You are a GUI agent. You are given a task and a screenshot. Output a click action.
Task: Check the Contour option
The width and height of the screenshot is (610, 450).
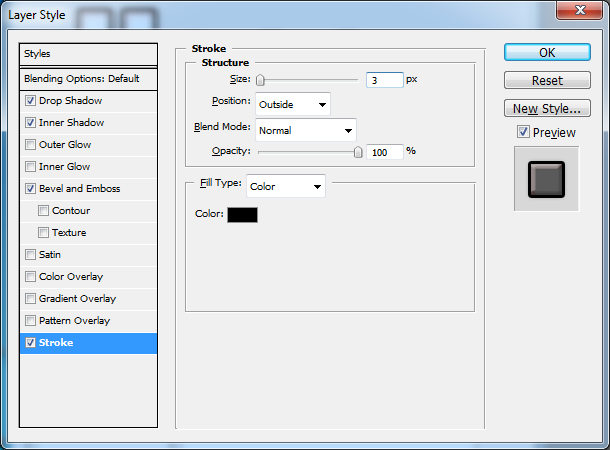(43, 210)
